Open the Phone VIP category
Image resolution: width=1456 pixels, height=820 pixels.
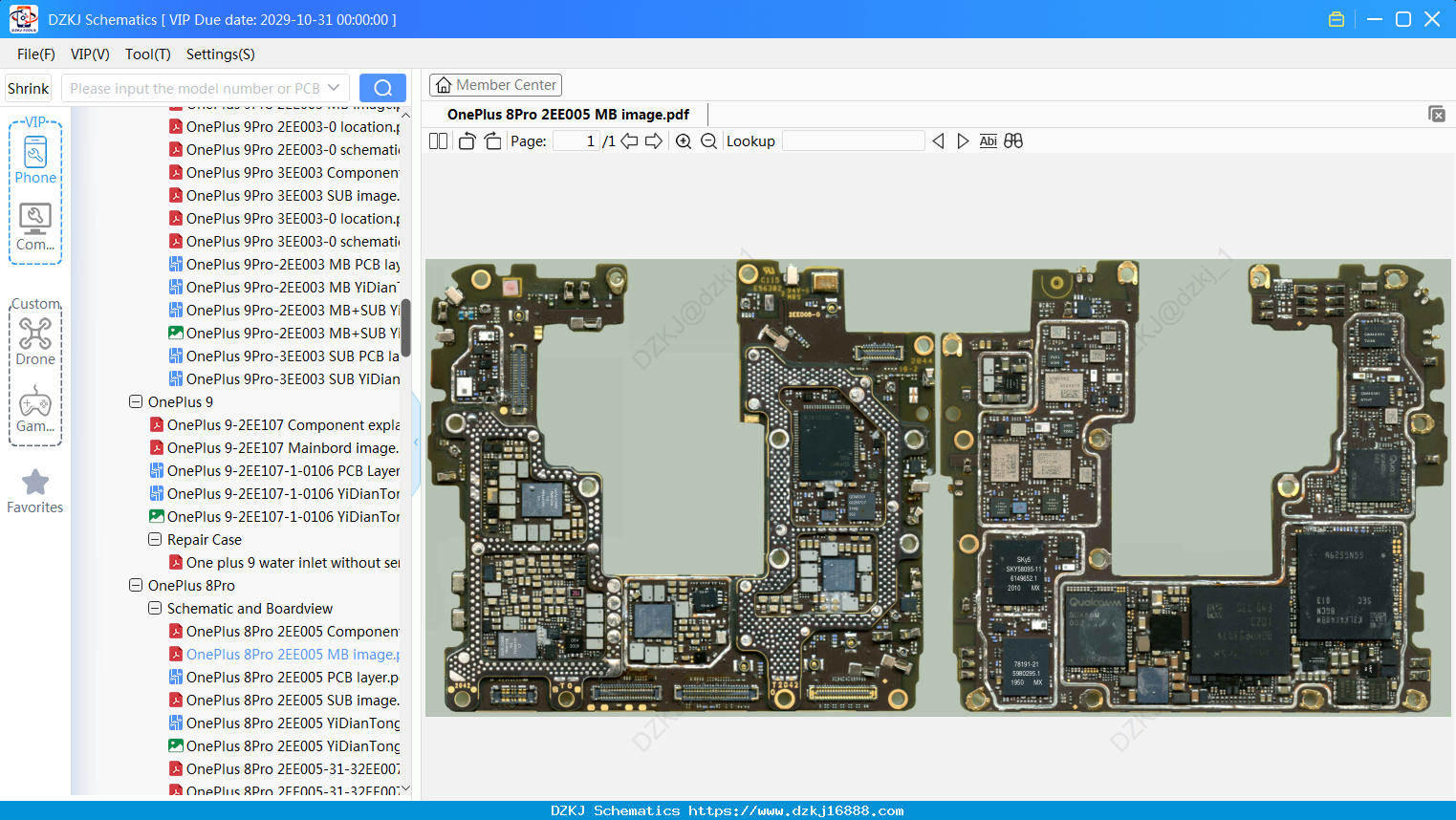(35, 161)
